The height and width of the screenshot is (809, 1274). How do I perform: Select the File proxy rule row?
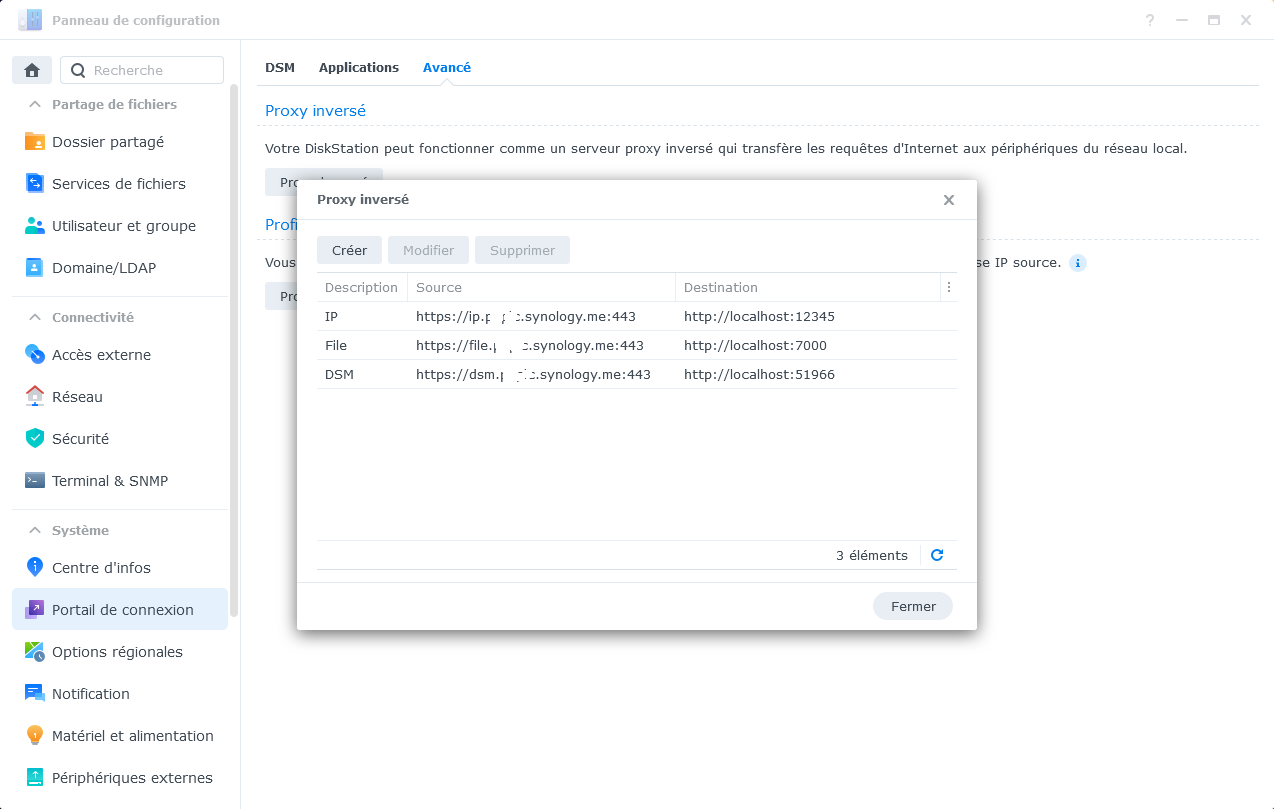tap(637, 345)
